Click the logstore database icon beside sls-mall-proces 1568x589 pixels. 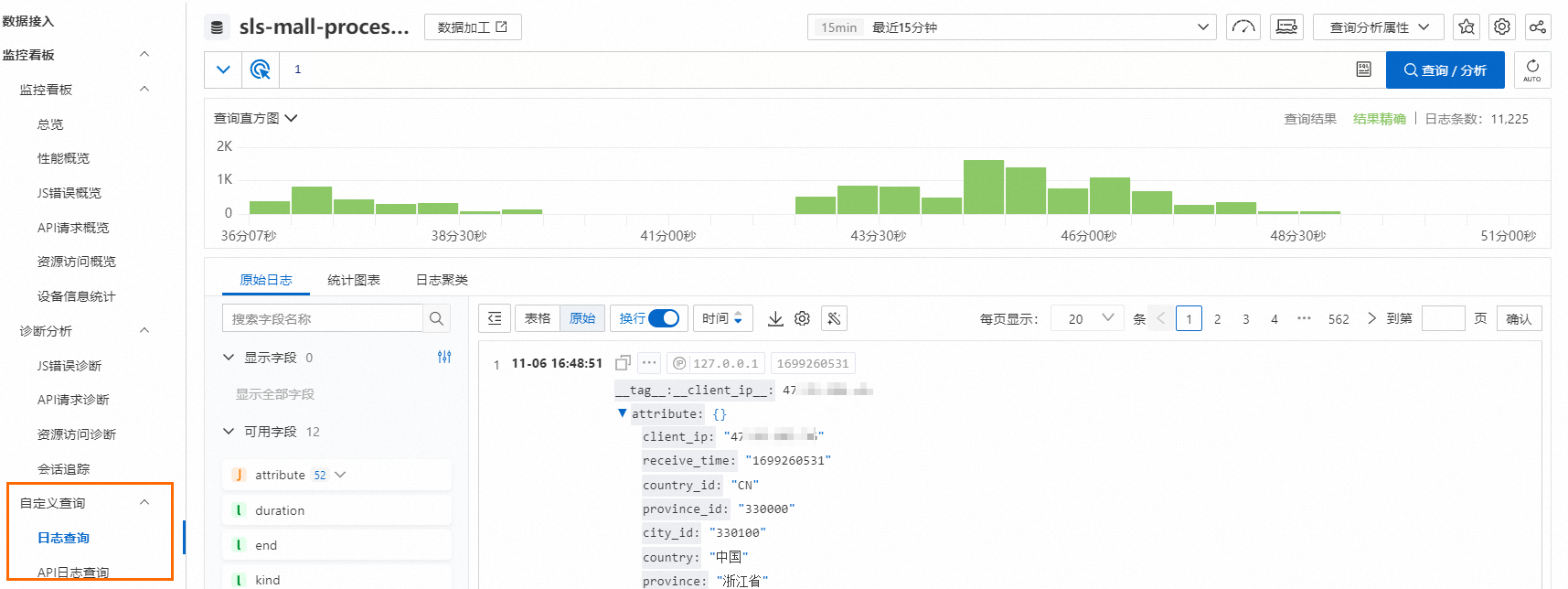click(x=217, y=27)
